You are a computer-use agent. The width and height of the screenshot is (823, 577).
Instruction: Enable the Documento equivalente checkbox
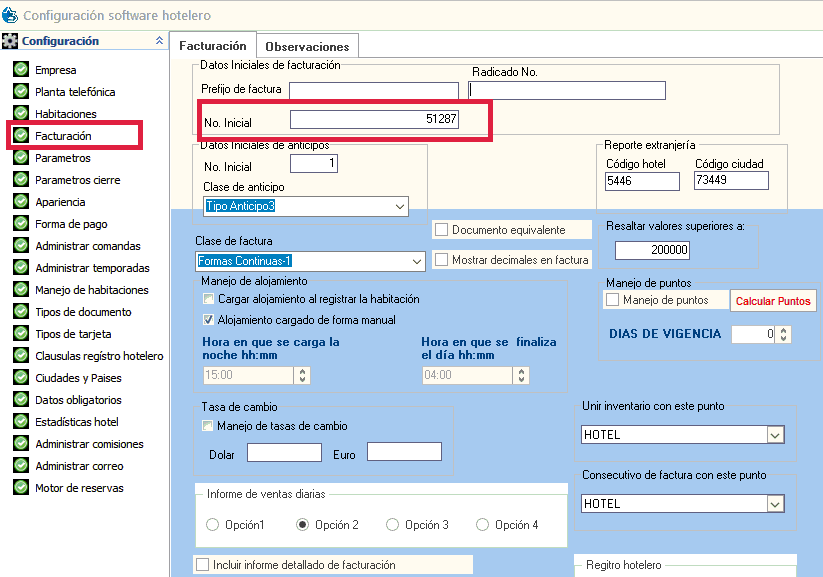pos(441,230)
